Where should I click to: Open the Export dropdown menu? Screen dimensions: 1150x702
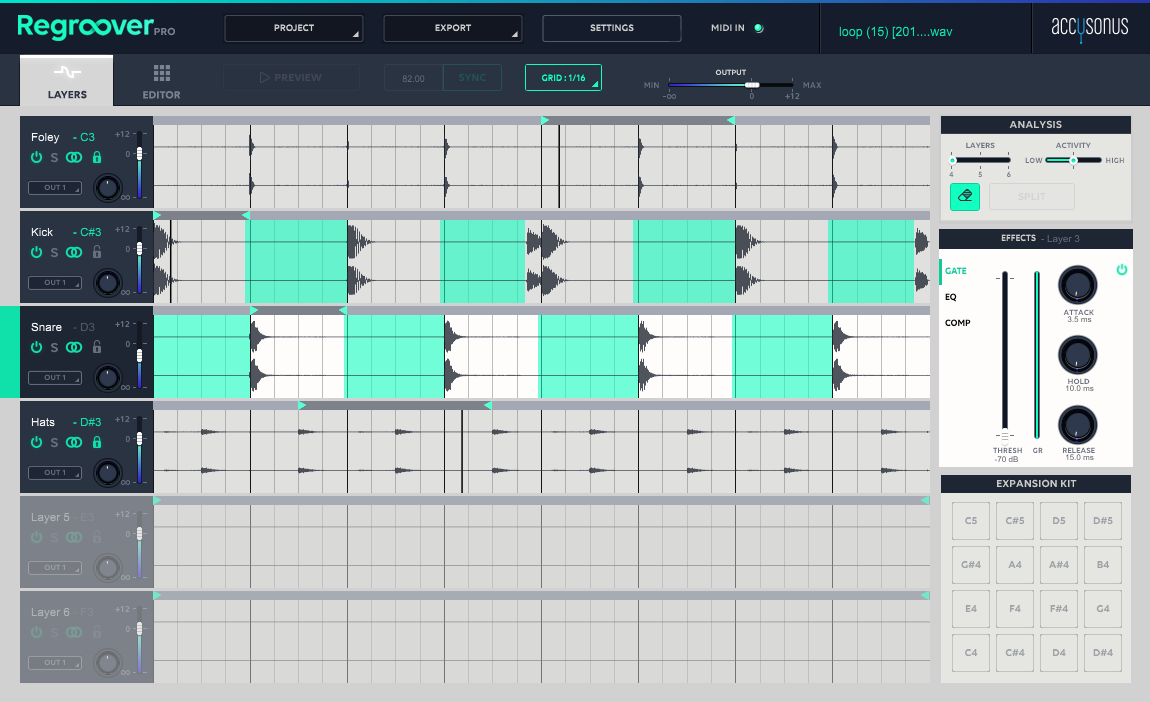(453, 28)
